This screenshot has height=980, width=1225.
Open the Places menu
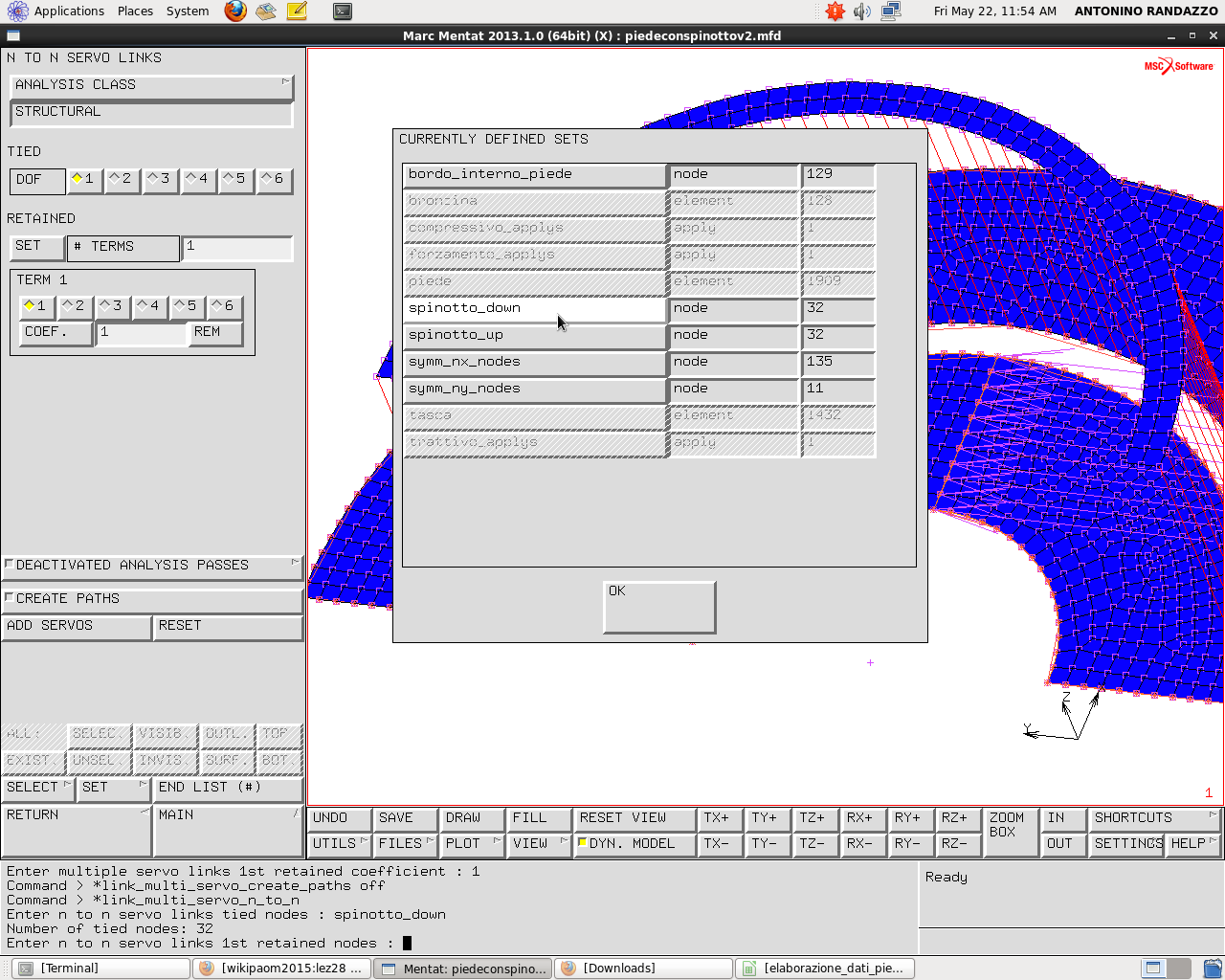tap(135, 11)
